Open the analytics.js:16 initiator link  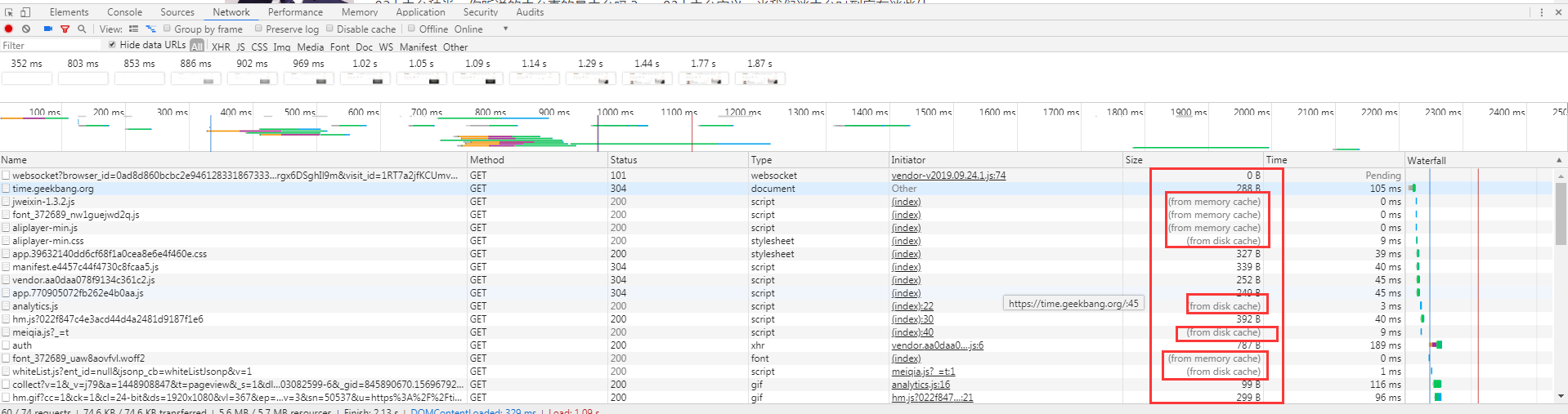click(921, 385)
